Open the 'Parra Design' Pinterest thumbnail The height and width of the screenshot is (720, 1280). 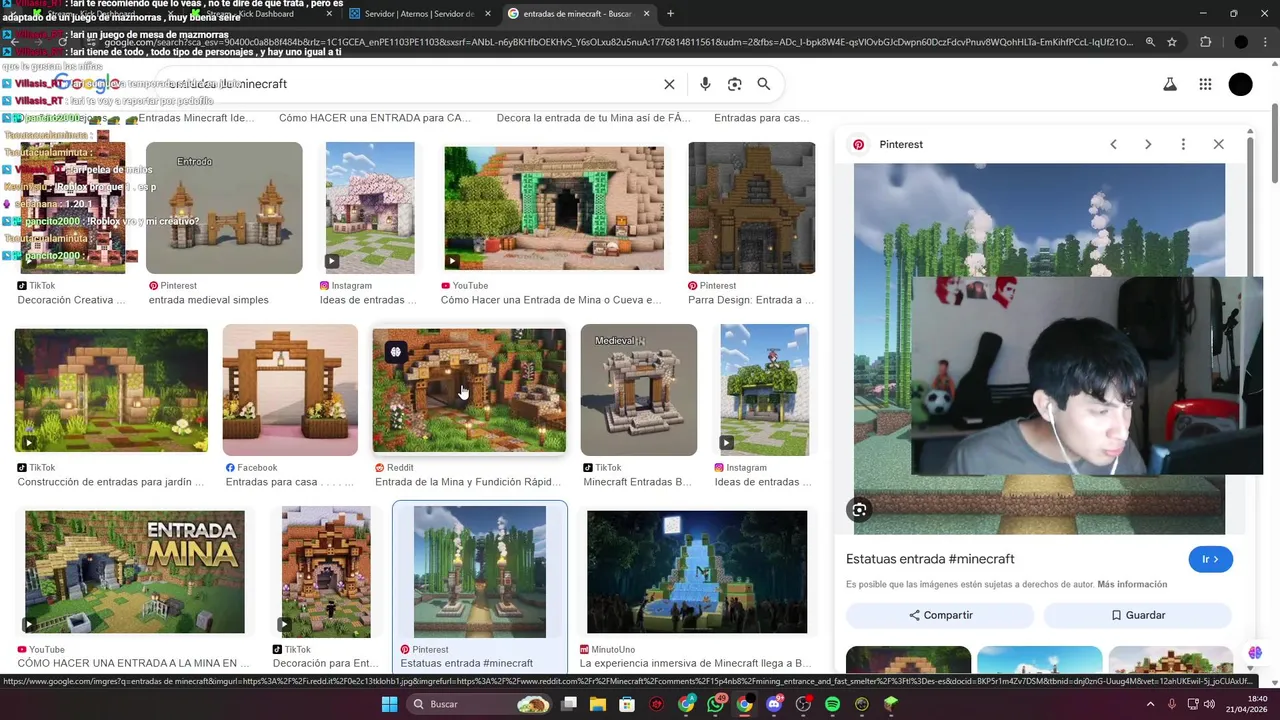[x=752, y=208]
